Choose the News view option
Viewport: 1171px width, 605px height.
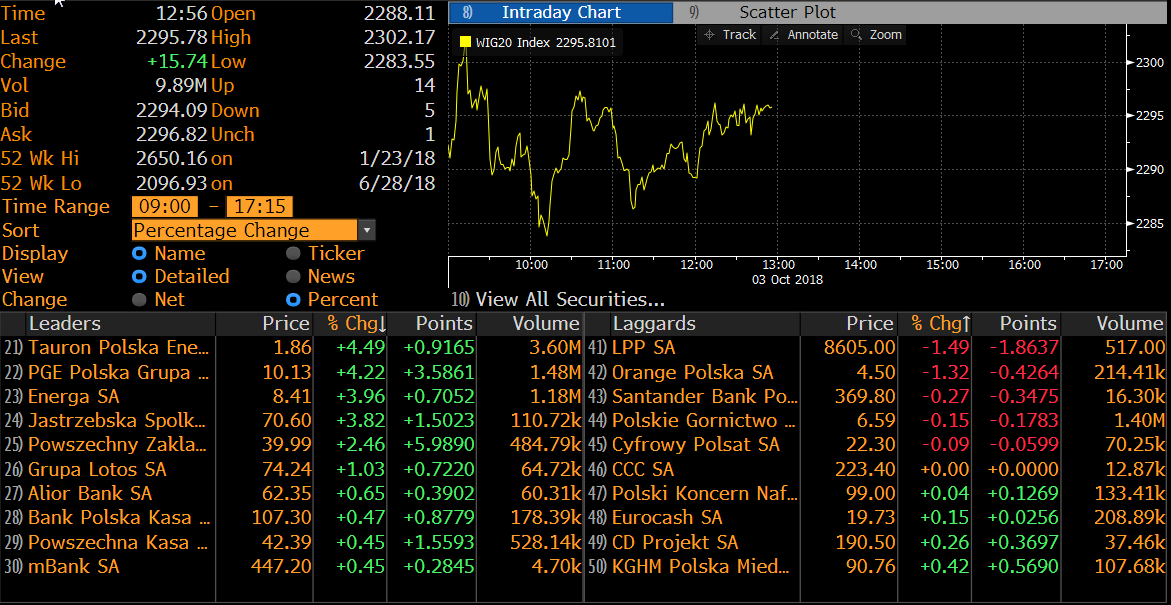[293, 277]
